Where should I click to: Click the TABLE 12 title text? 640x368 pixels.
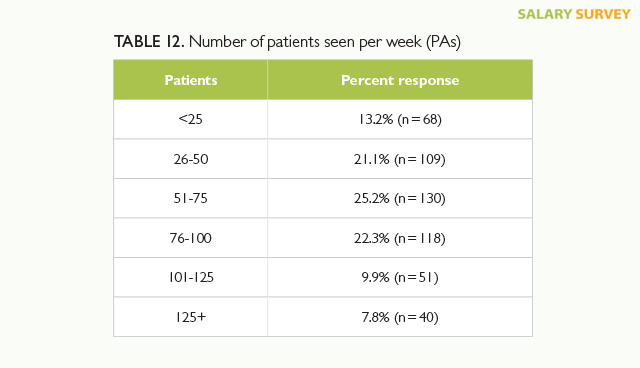[x=287, y=42]
